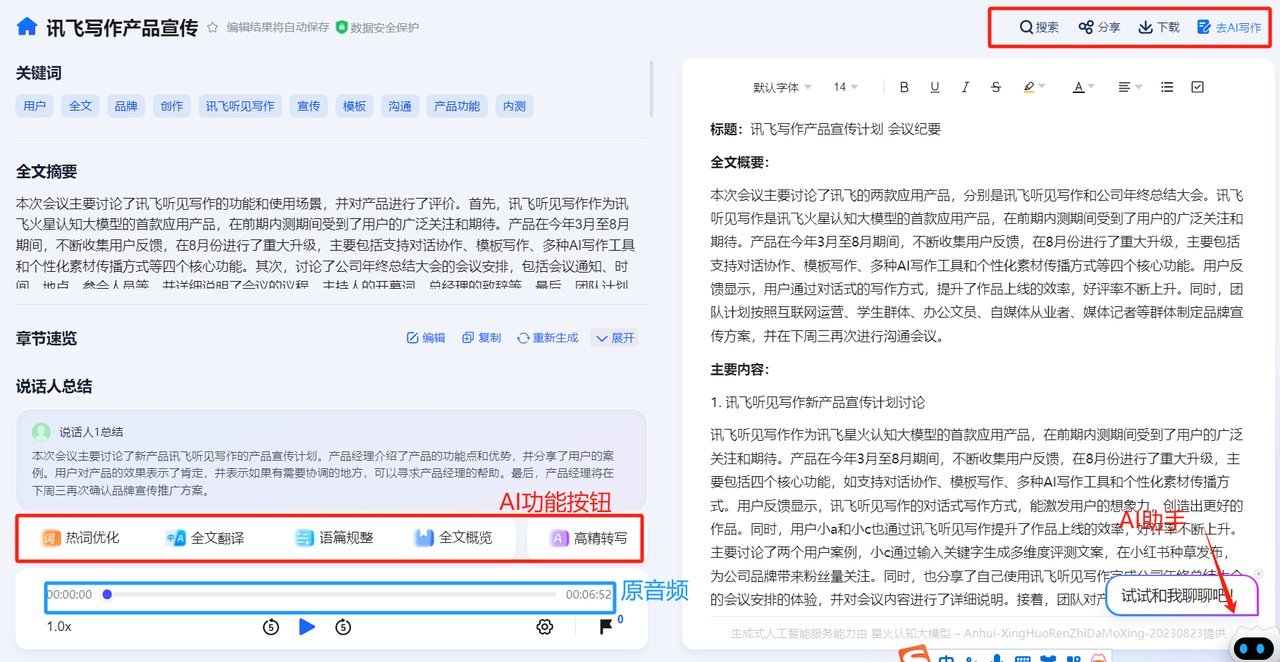This screenshot has height=662, width=1280.
Task: Select the 讯飞听见写作 keyword tag
Action: 240,106
